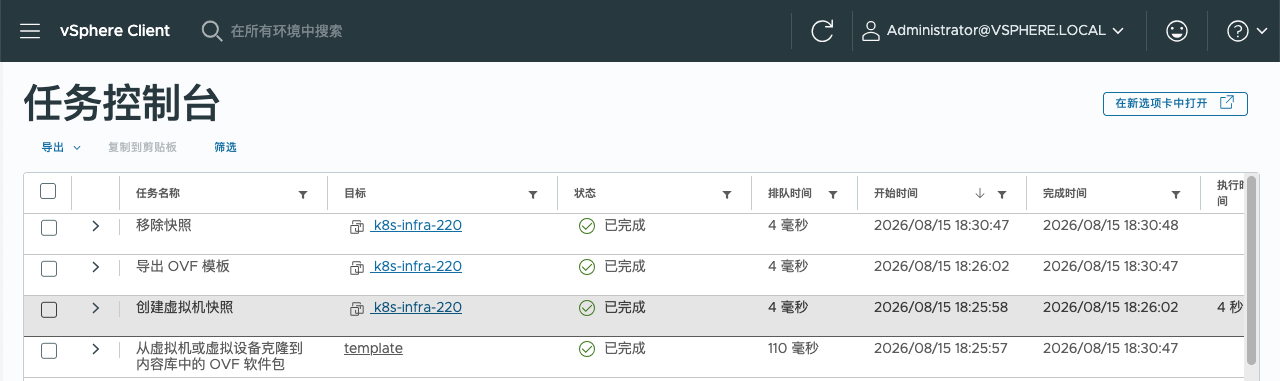This screenshot has height=381, width=1280.
Task: Select the 创建虚拟机快照 task name
Action: click(185, 308)
